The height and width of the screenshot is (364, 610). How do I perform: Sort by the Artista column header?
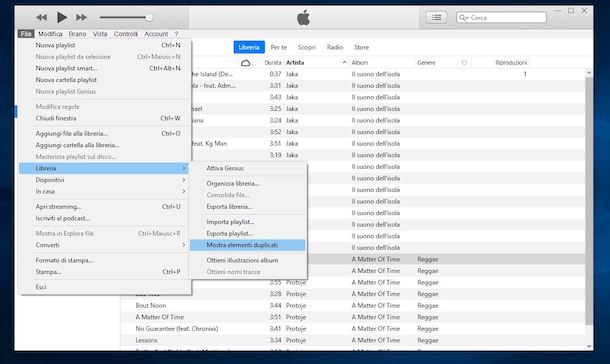[295, 63]
